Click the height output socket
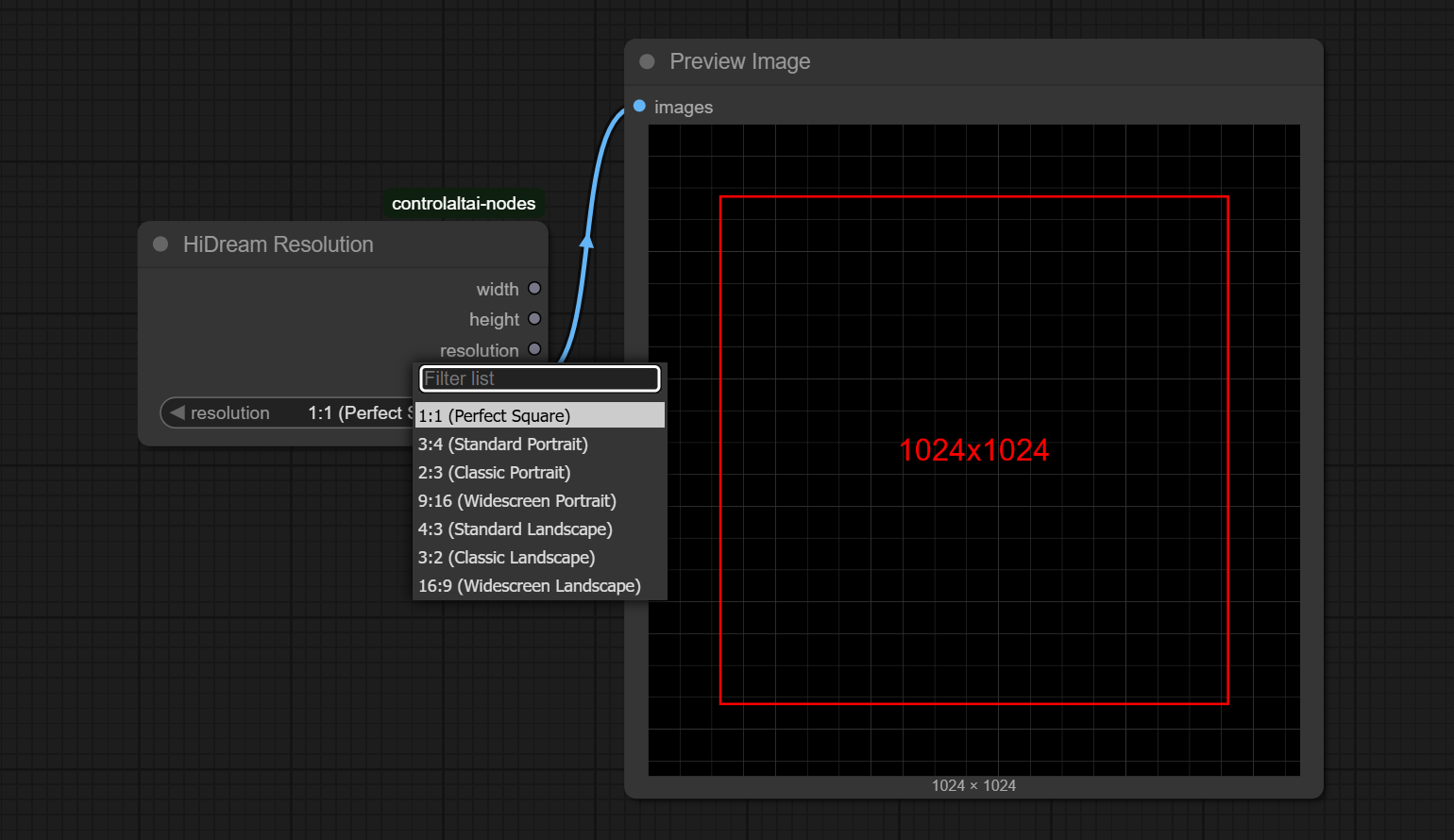 [534, 319]
